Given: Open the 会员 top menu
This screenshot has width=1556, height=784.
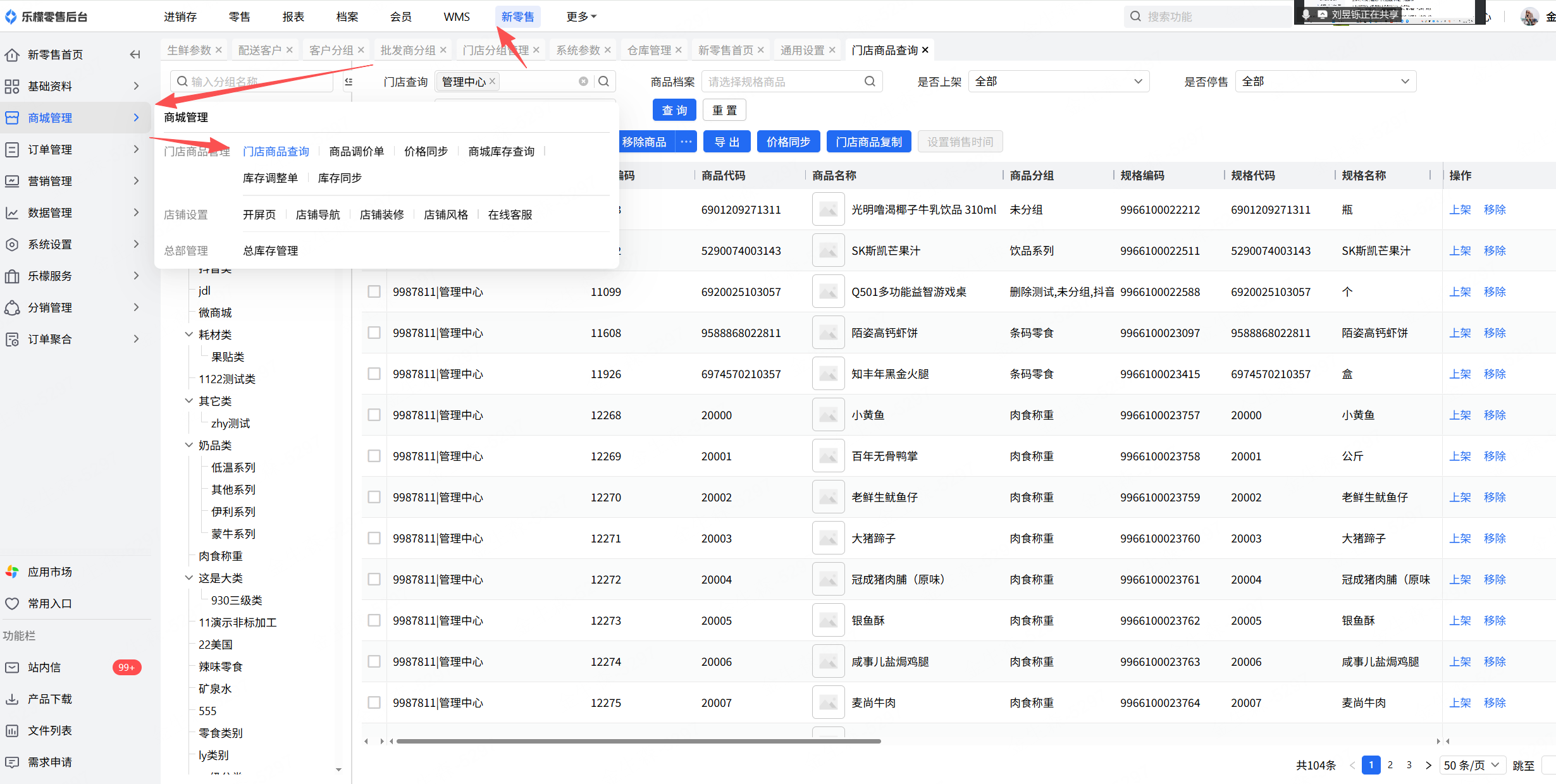Looking at the screenshot, I should coord(400,16).
